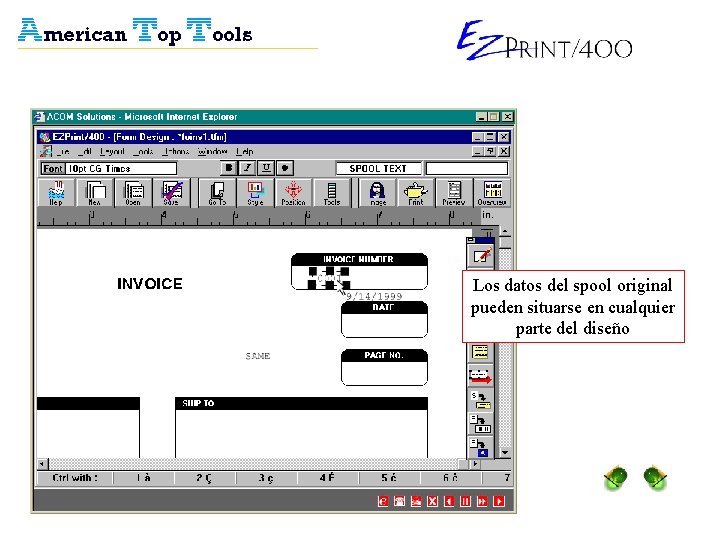720x540 pixels.
Task: Click the red fast-forward icon in bottom bar
Action: 482,501
